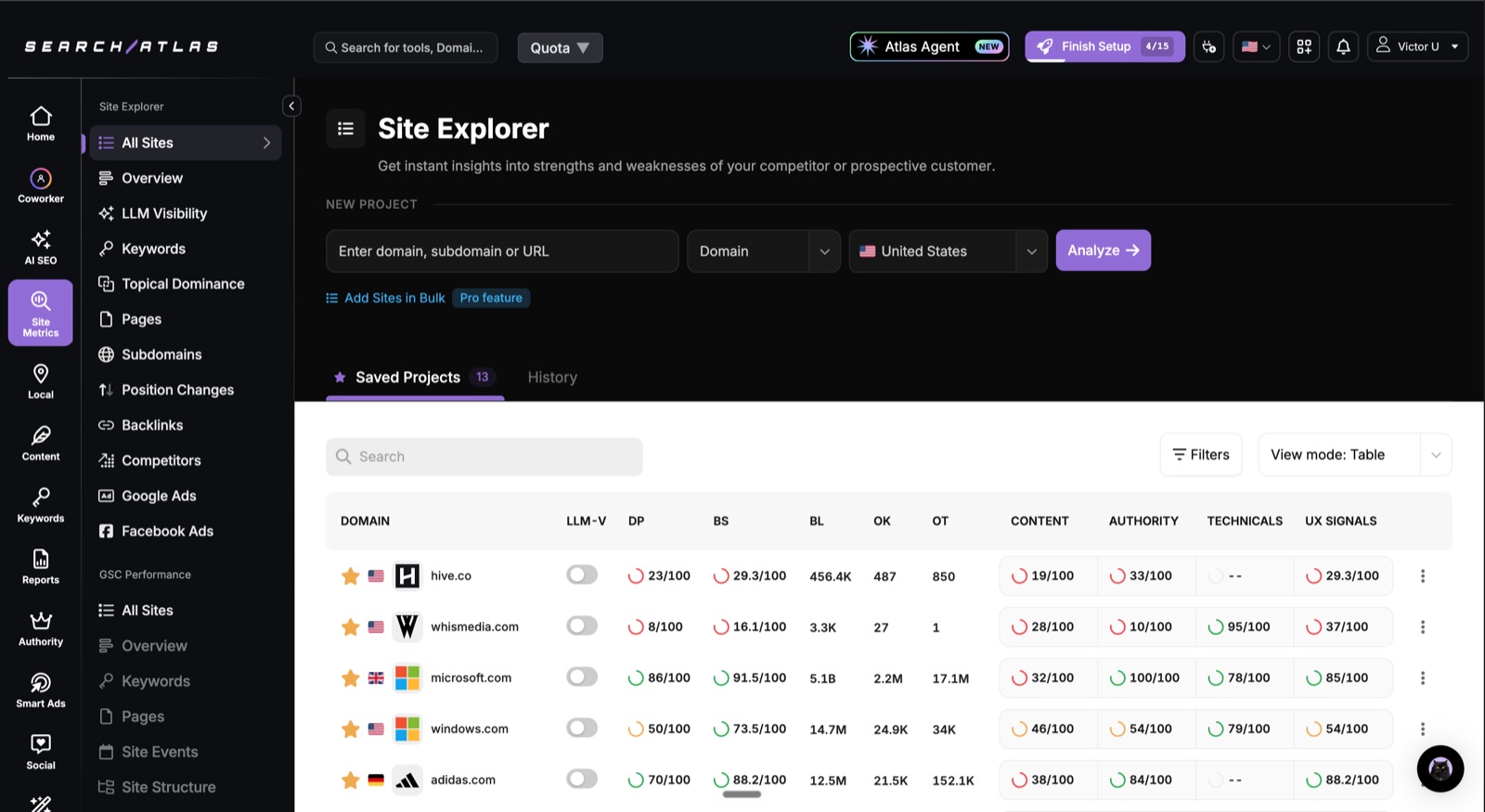Viewport: 1485px width, 812px height.
Task: Open the chat assistant bubble
Action: 1440,768
